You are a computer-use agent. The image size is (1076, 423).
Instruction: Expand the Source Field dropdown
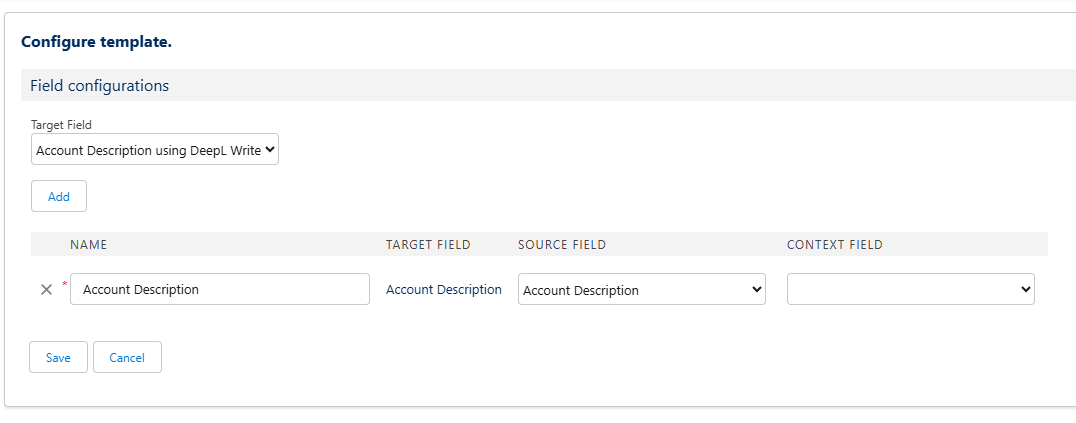click(641, 290)
